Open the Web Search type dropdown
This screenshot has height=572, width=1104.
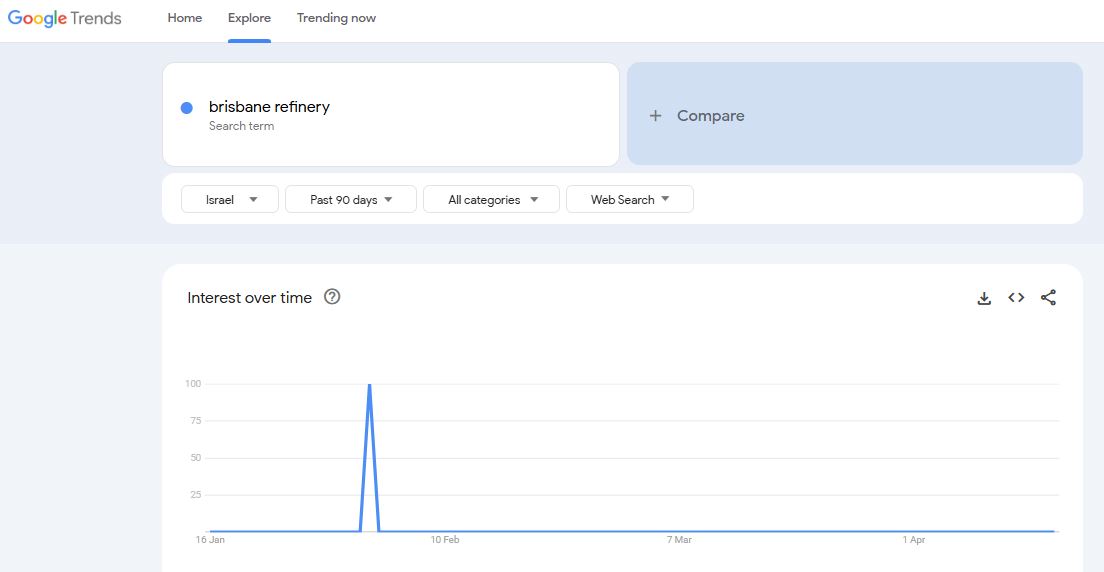[x=629, y=199]
